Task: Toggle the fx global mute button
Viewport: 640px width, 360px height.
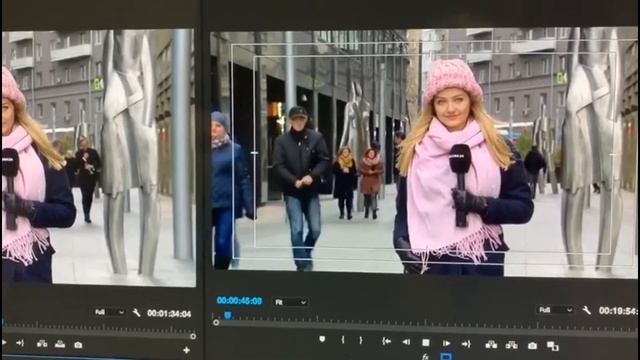Action: [x=425, y=357]
